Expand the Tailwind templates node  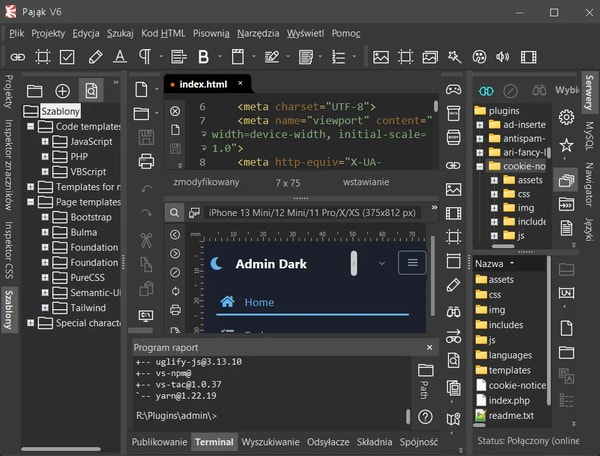tap(45, 308)
